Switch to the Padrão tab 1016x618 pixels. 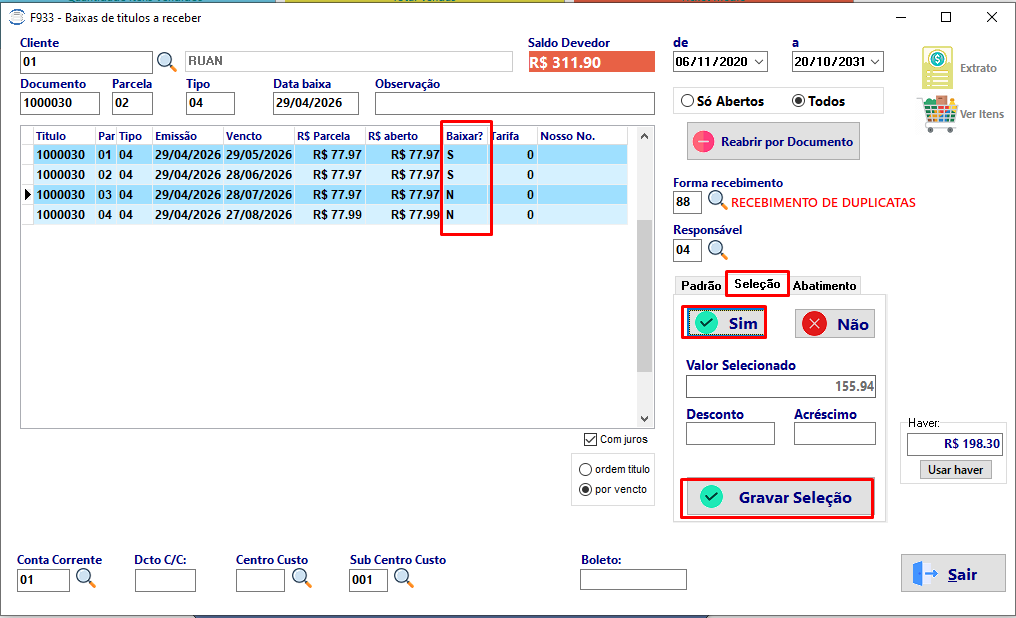[x=701, y=286]
